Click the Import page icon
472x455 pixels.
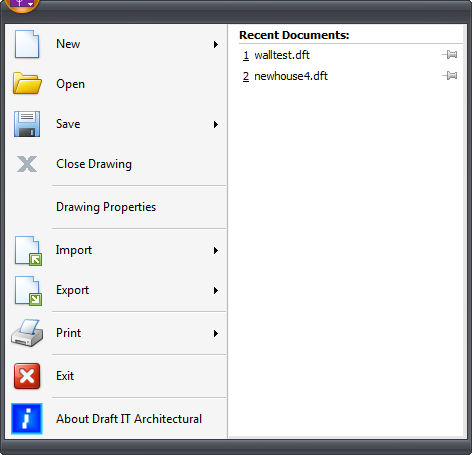coord(28,251)
